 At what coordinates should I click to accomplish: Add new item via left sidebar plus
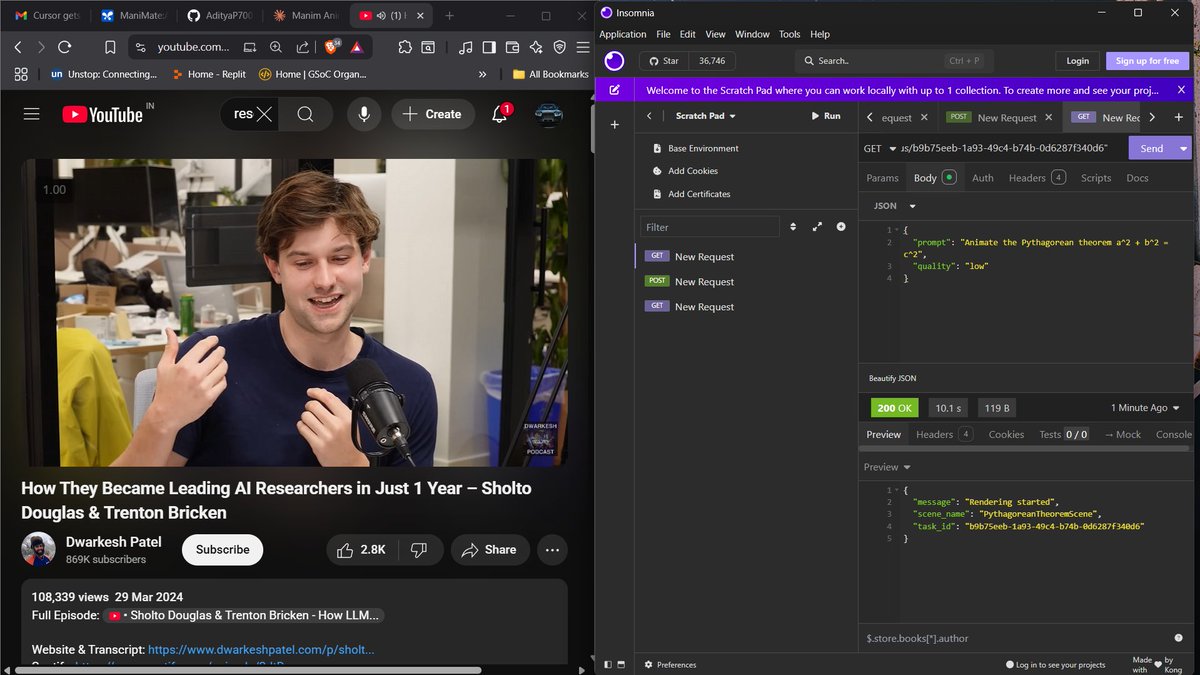[614, 125]
